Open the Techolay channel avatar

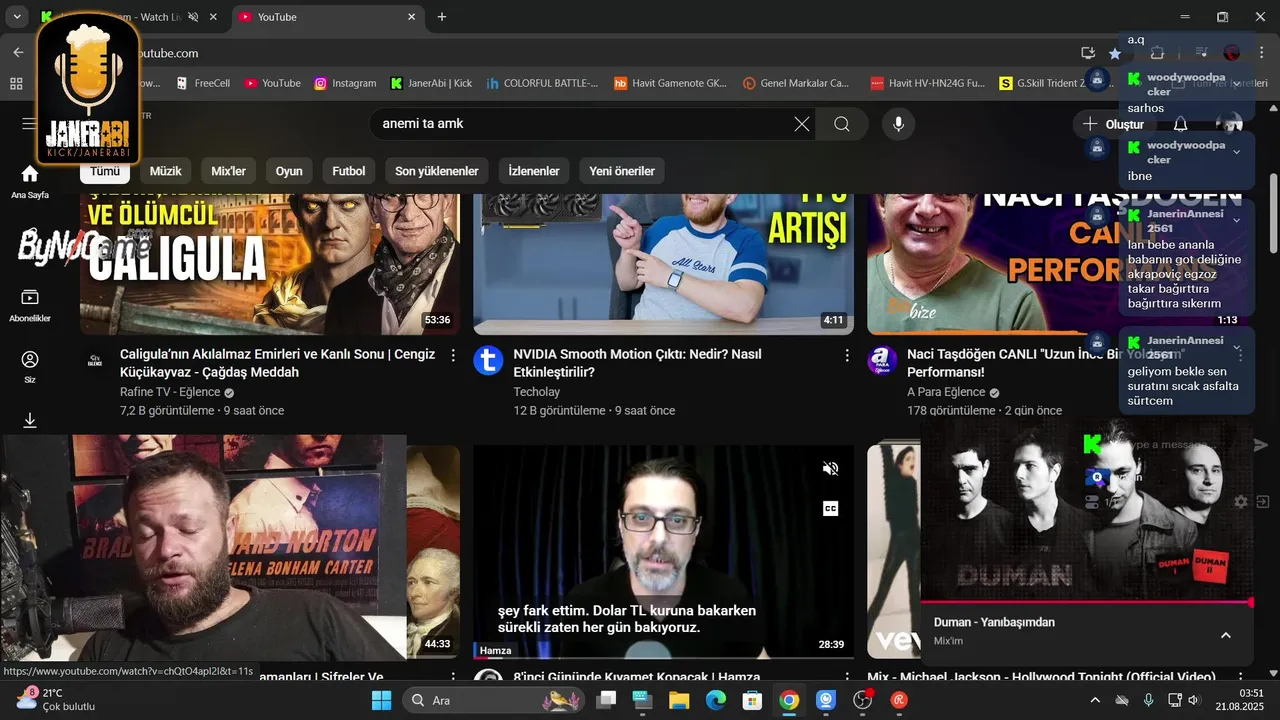pyautogui.click(x=488, y=360)
